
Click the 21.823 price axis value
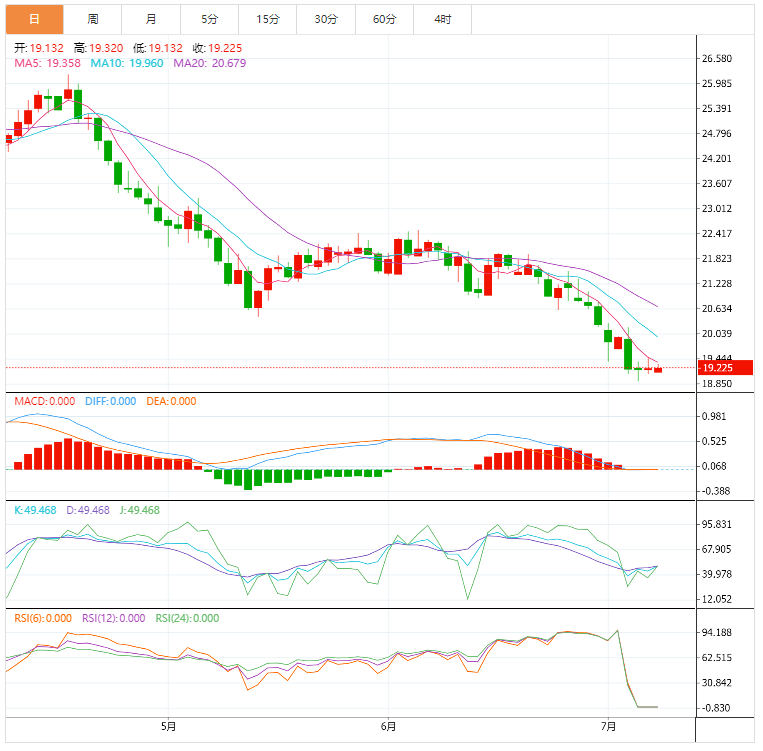click(717, 258)
